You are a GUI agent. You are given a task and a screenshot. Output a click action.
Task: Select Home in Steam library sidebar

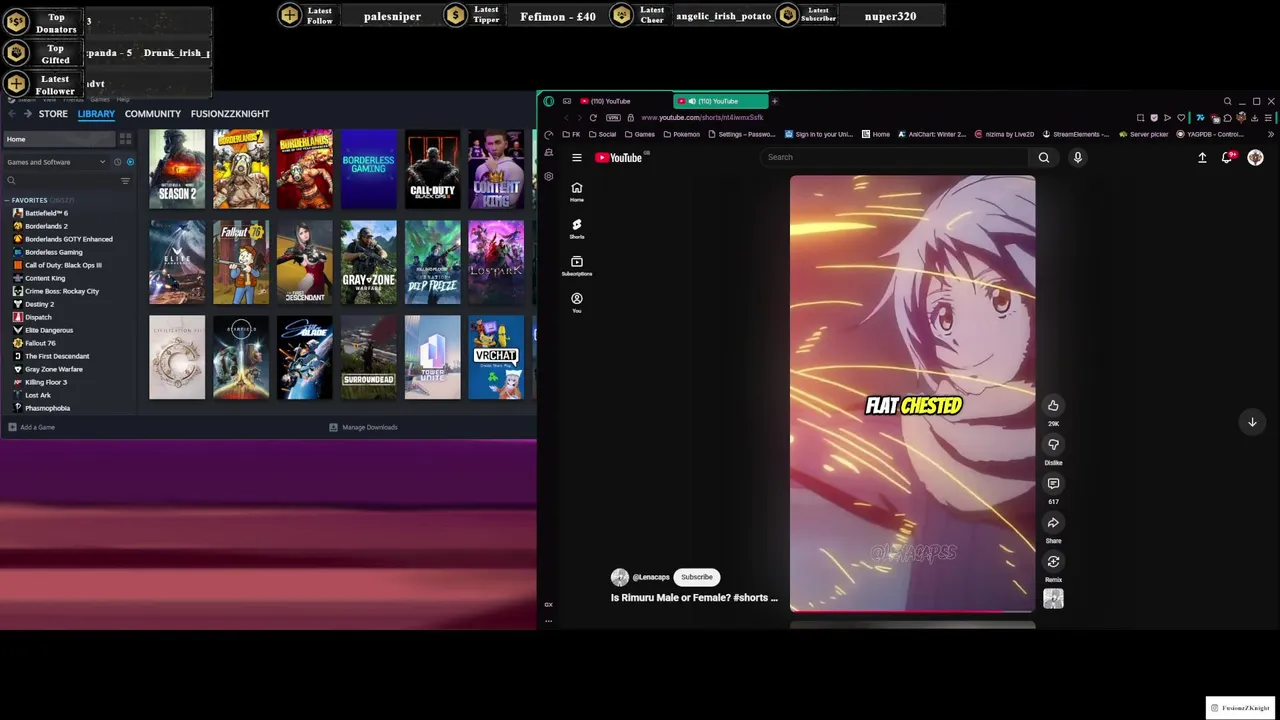pyautogui.click(x=60, y=139)
